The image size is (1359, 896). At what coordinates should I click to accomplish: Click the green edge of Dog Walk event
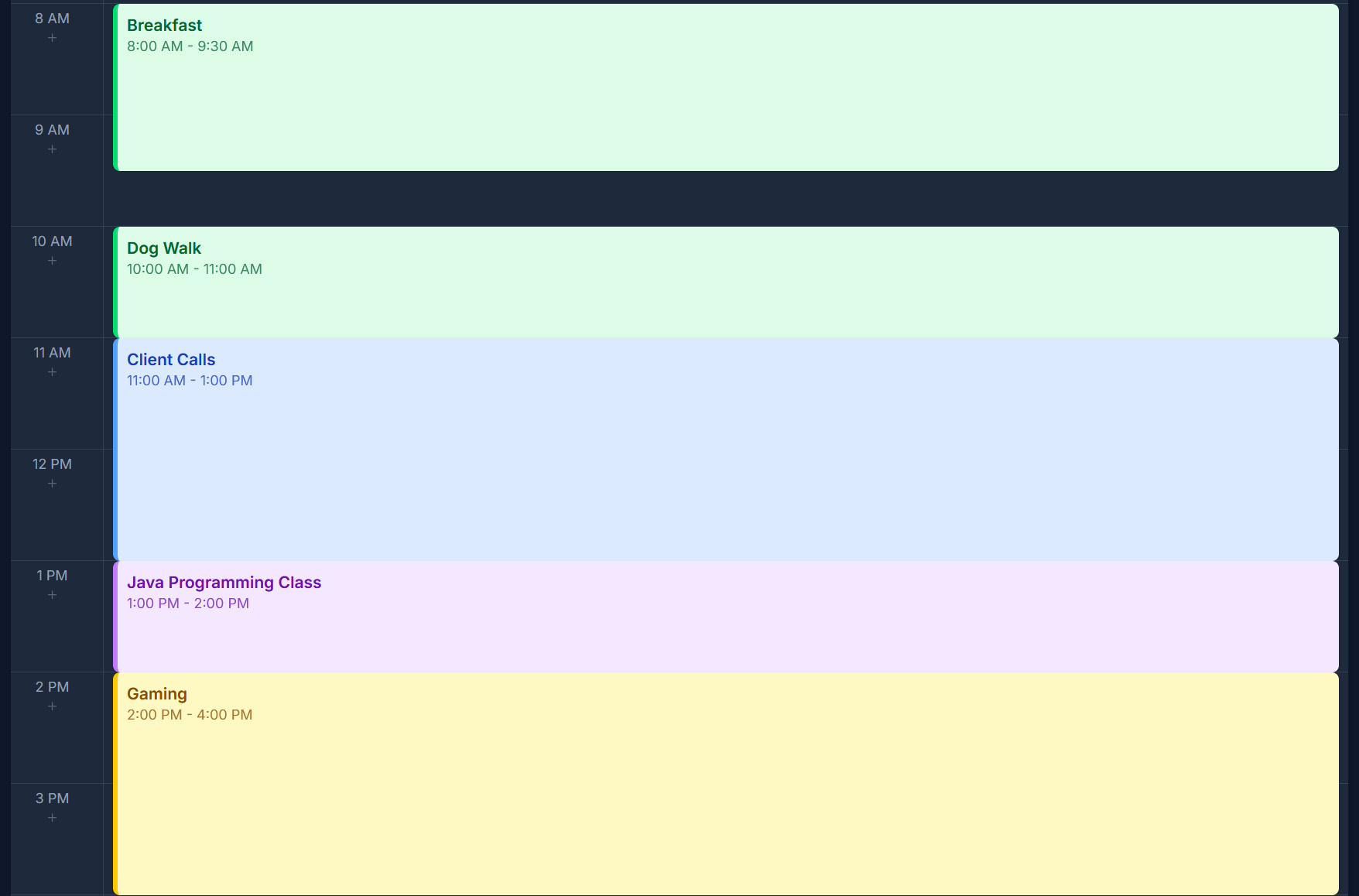[115, 282]
